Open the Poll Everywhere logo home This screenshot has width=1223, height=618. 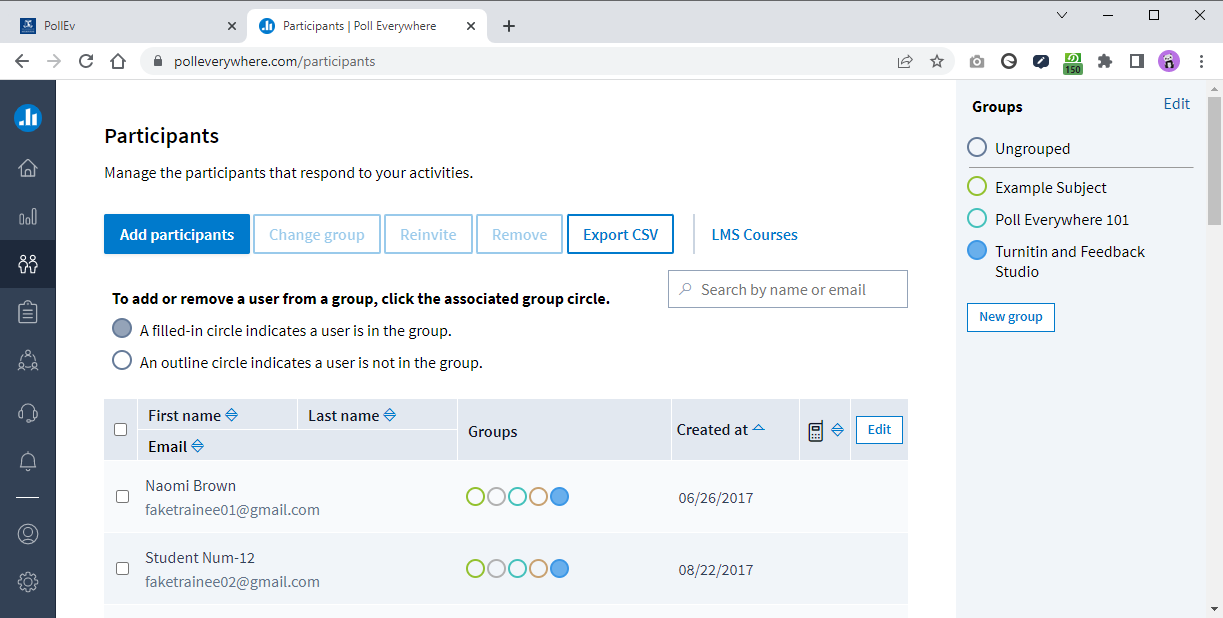28,117
